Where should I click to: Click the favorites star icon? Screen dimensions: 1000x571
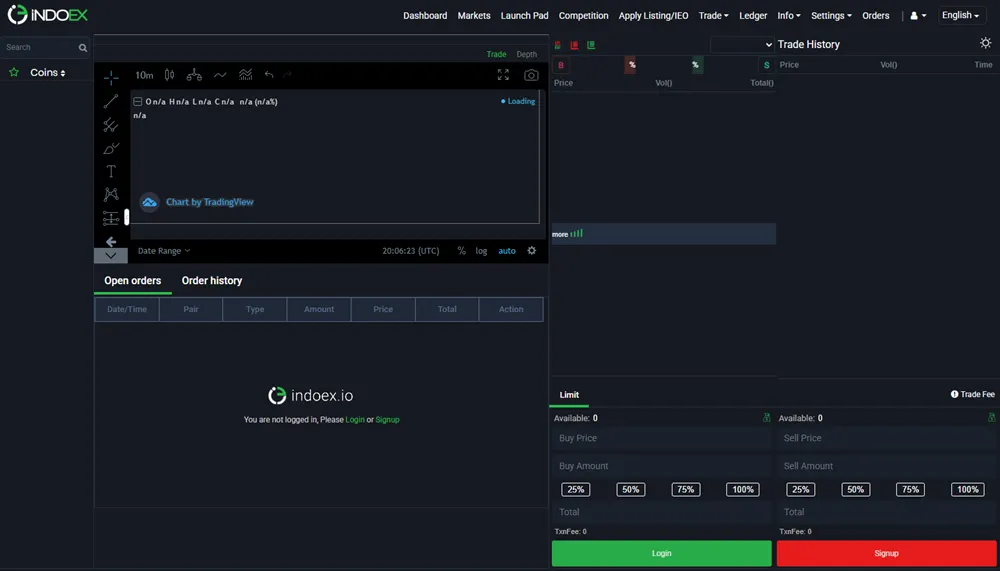point(14,72)
